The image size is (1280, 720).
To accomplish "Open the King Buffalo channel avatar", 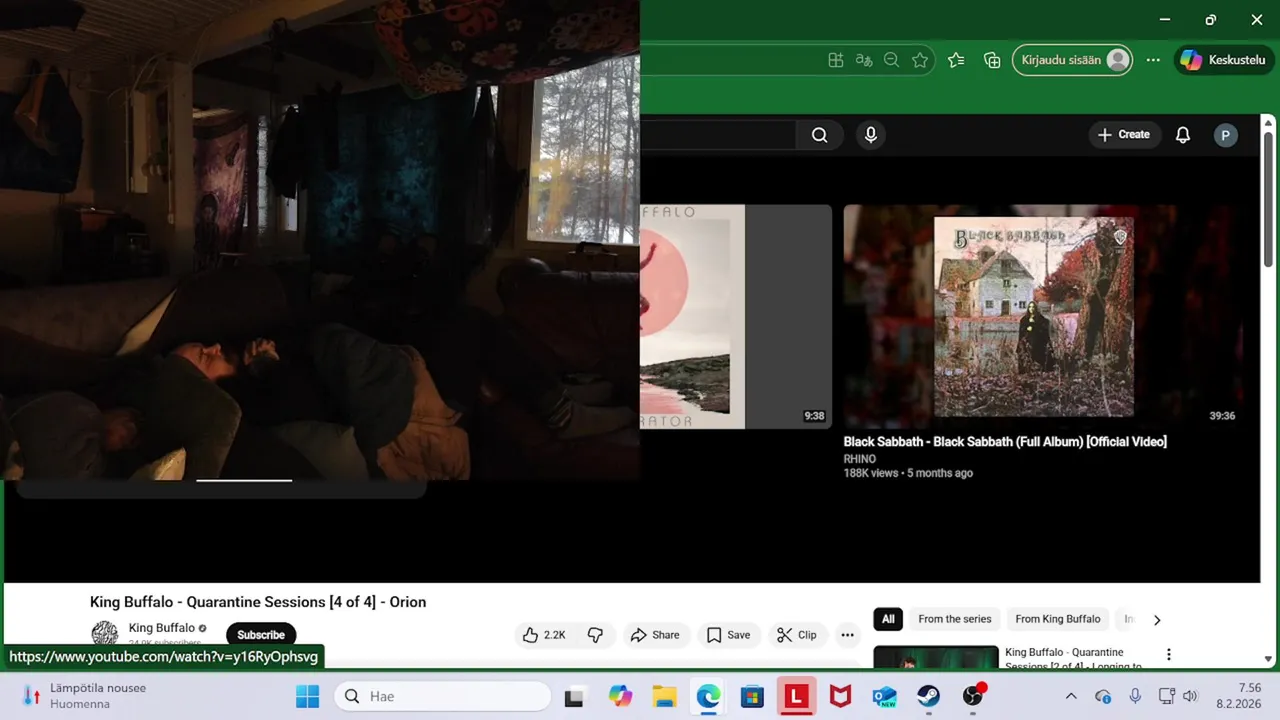I will click(105, 634).
